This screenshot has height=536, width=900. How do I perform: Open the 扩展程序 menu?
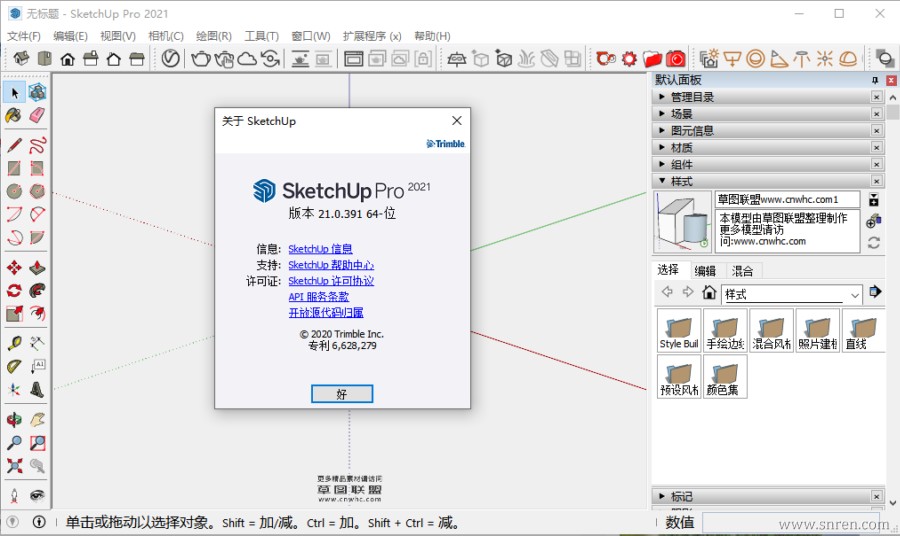point(372,36)
